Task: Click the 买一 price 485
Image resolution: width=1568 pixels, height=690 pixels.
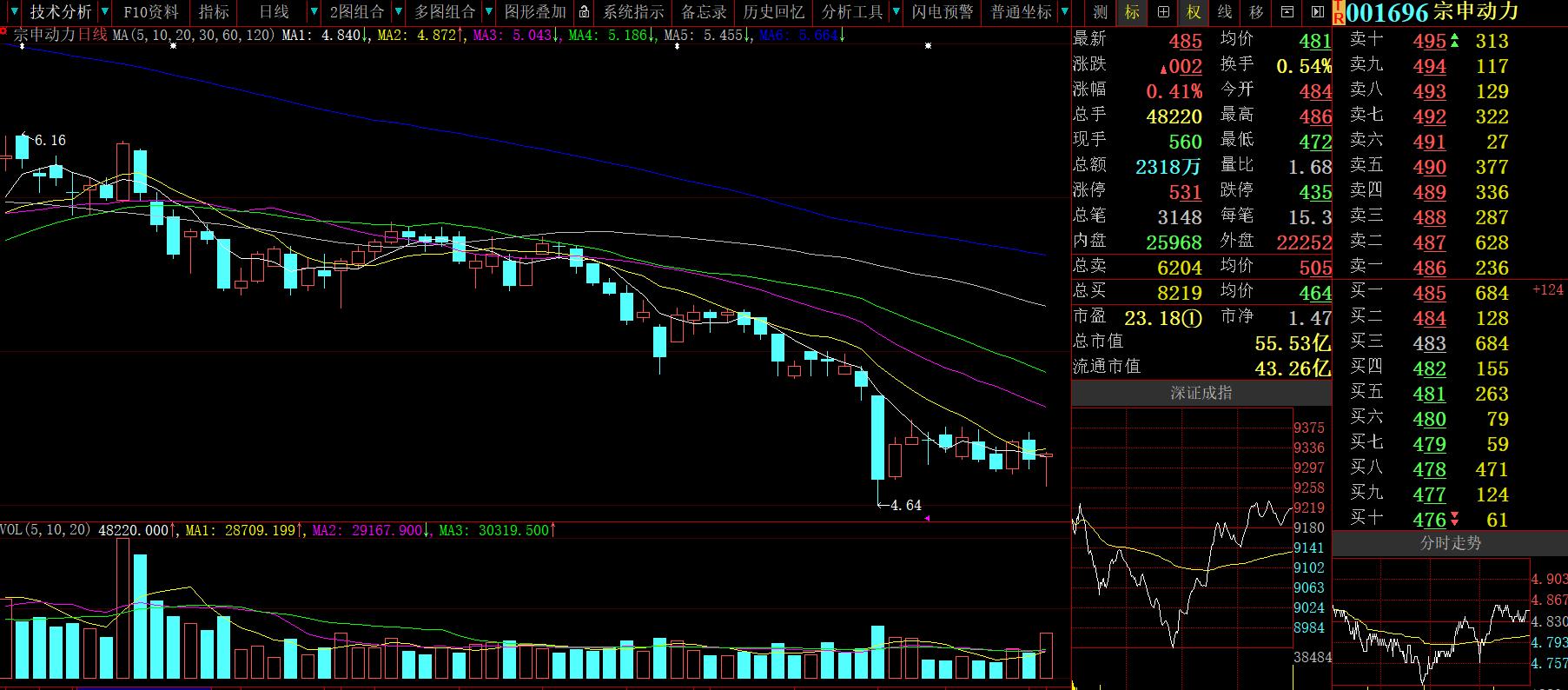Action: click(1429, 293)
